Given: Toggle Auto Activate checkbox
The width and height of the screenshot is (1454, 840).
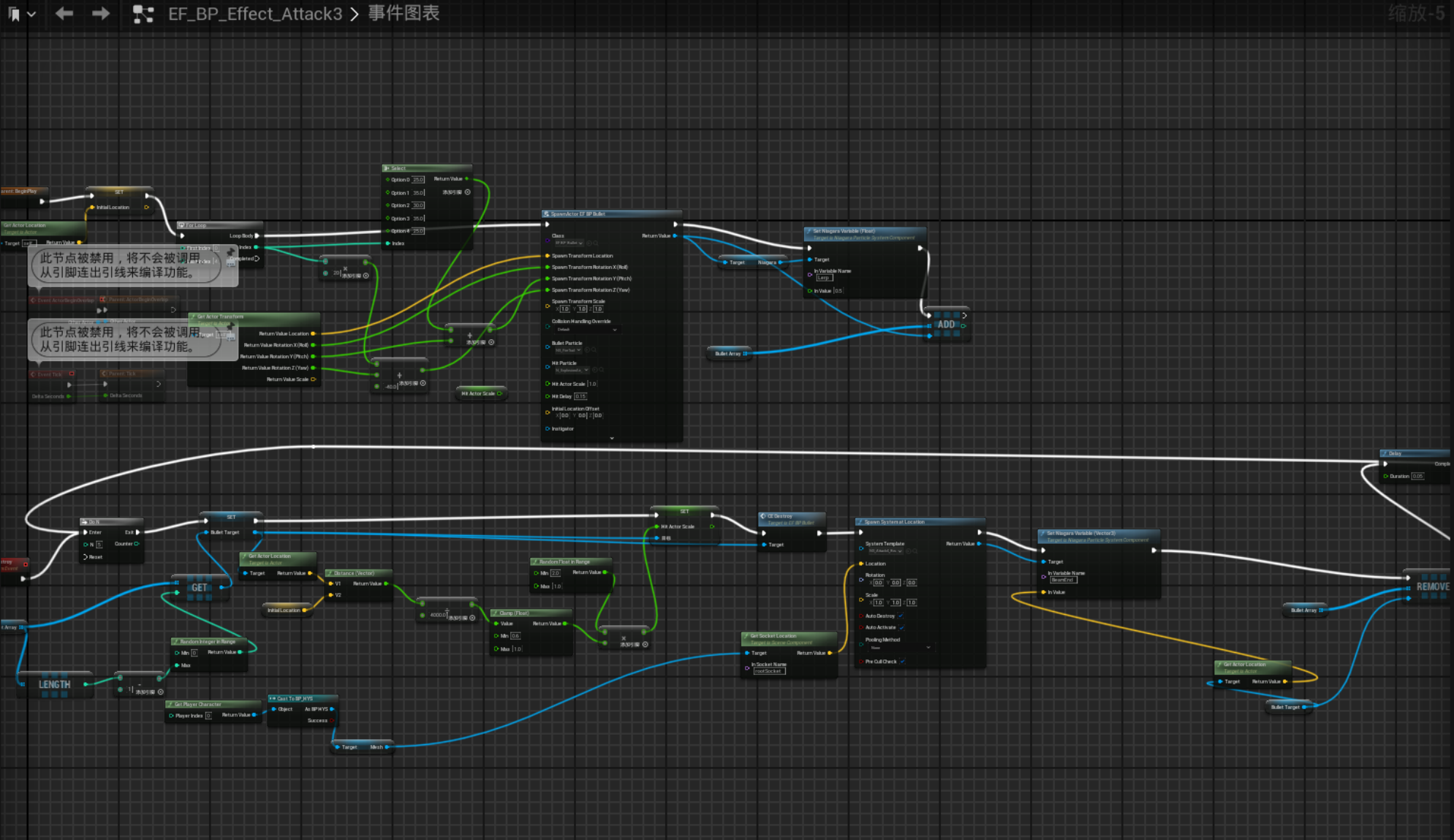Looking at the screenshot, I should (902, 627).
